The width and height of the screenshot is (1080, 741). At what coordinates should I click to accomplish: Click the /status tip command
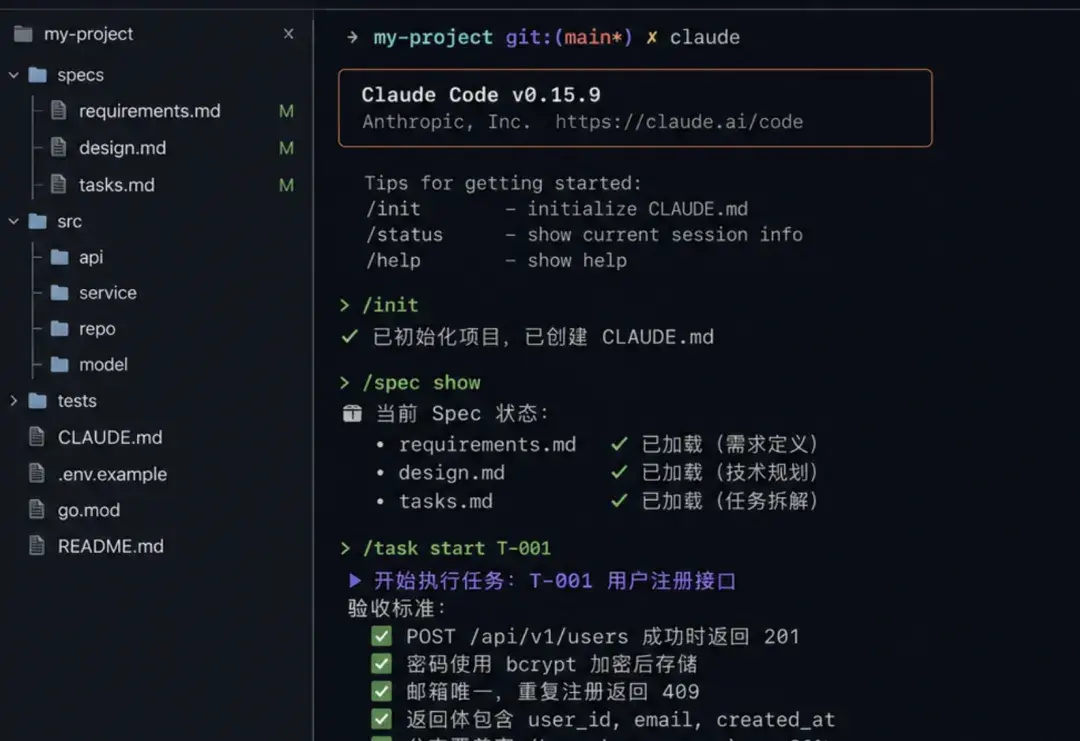tap(404, 235)
